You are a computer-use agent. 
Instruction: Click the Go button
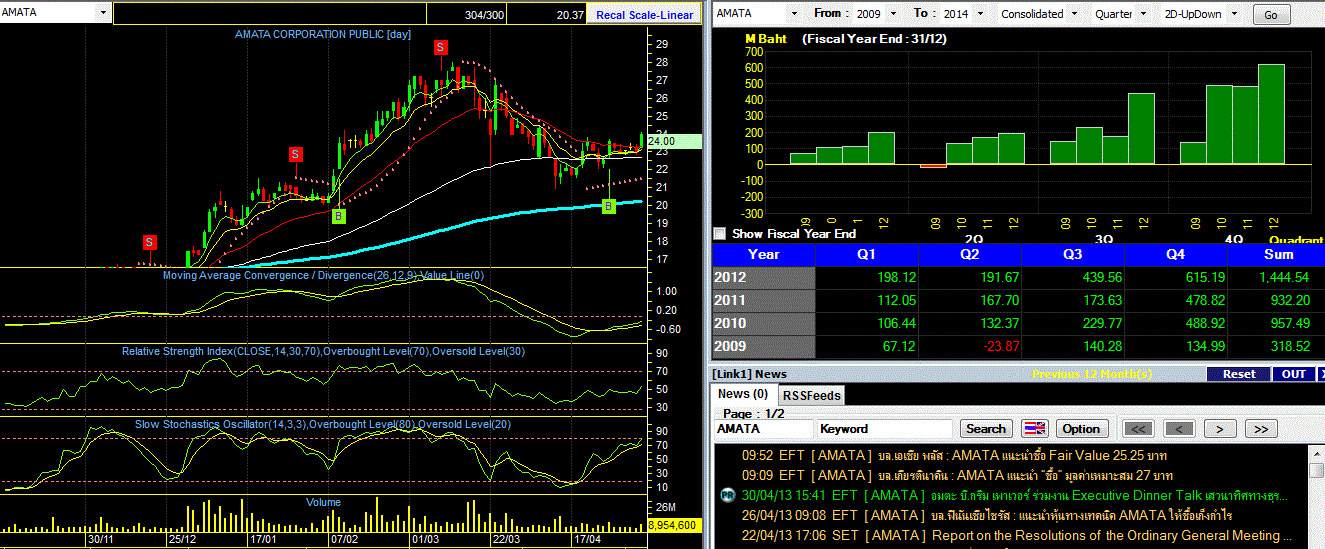click(x=1270, y=15)
